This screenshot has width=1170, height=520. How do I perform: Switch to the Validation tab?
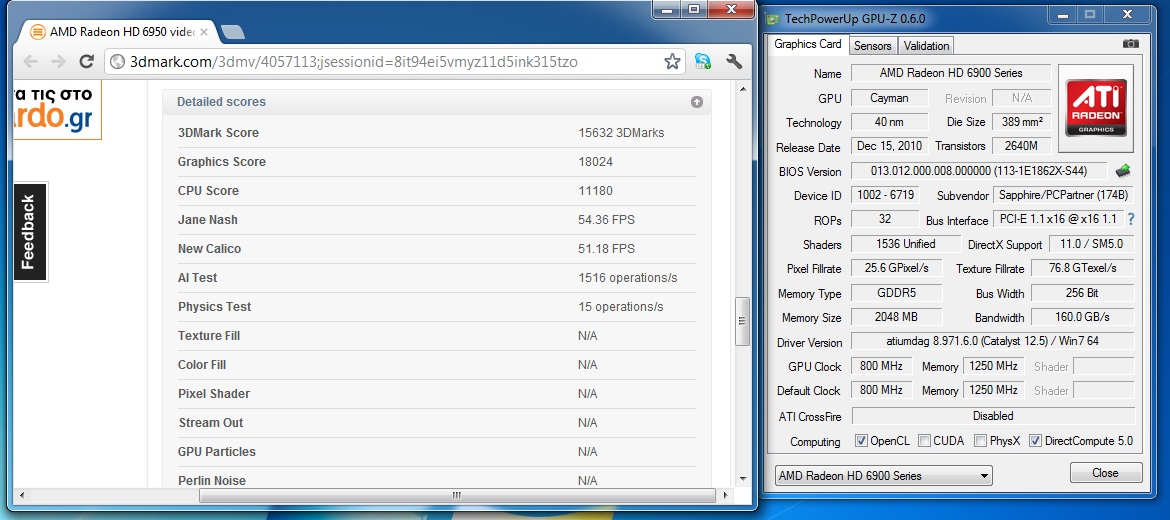[x=926, y=46]
